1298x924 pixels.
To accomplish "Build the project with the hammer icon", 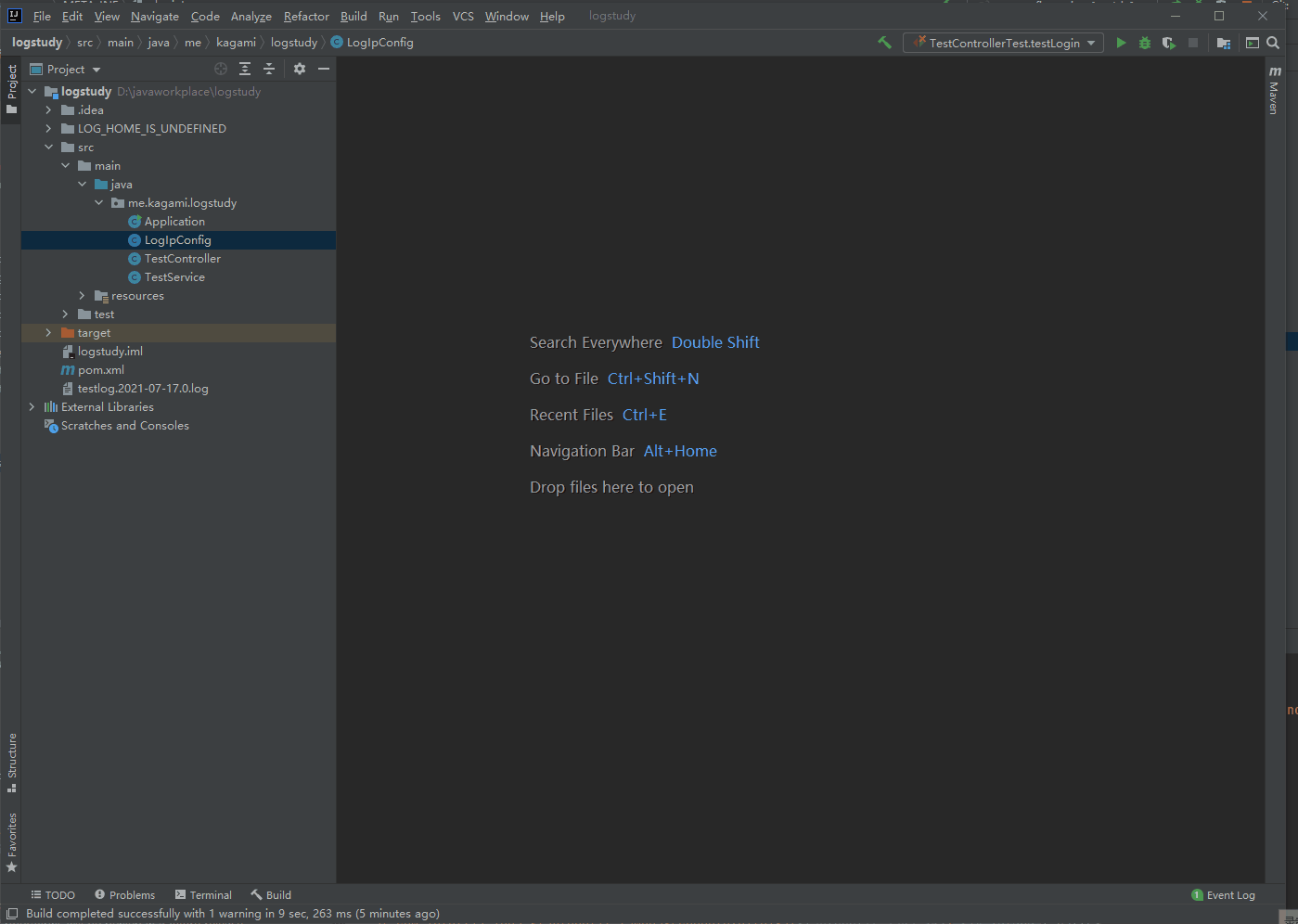I will (884, 42).
